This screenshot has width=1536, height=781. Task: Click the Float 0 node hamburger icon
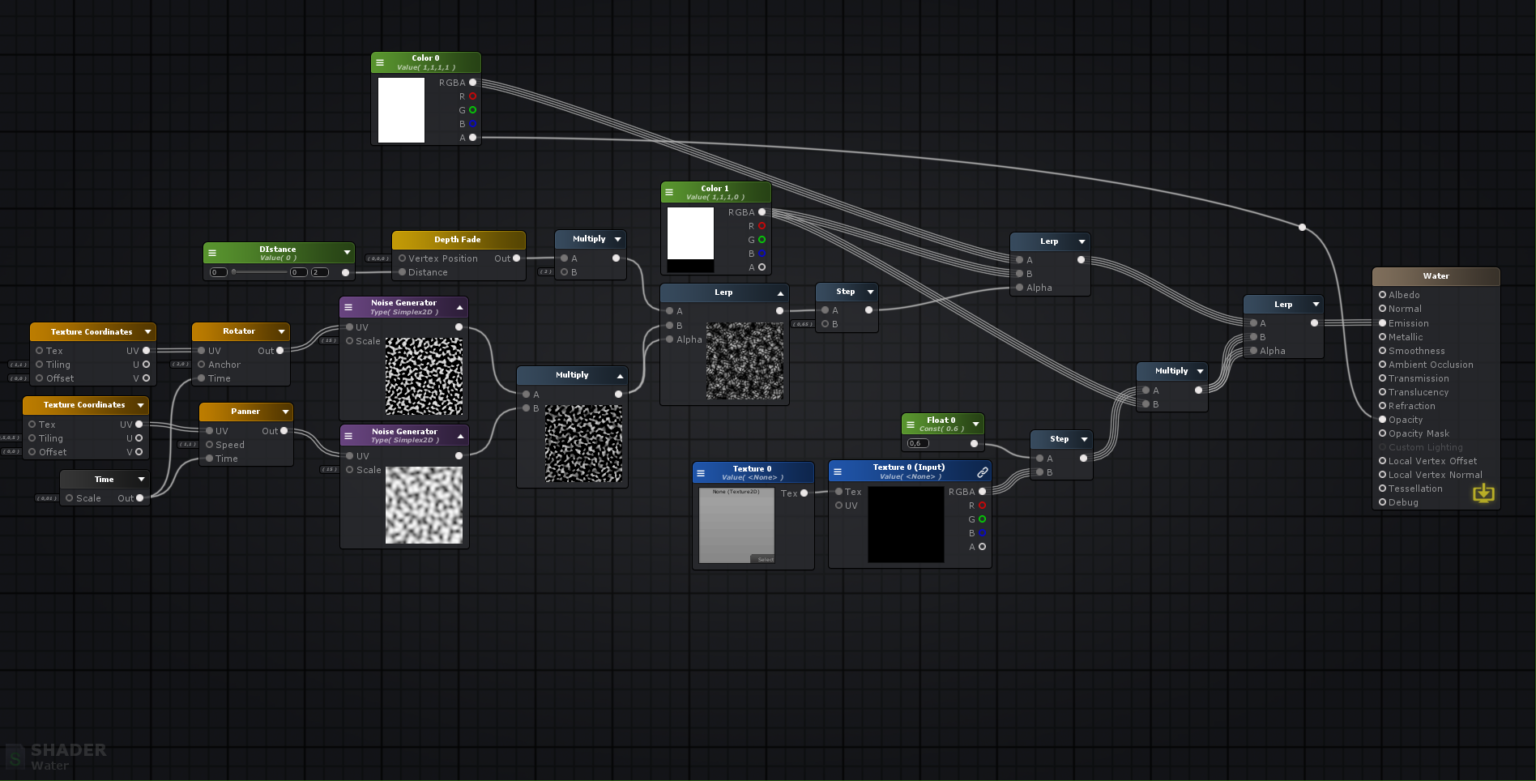tap(910, 424)
